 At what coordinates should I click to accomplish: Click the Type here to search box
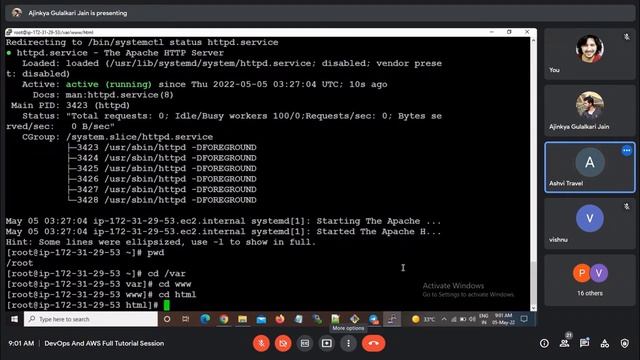click(x=91, y=319)
